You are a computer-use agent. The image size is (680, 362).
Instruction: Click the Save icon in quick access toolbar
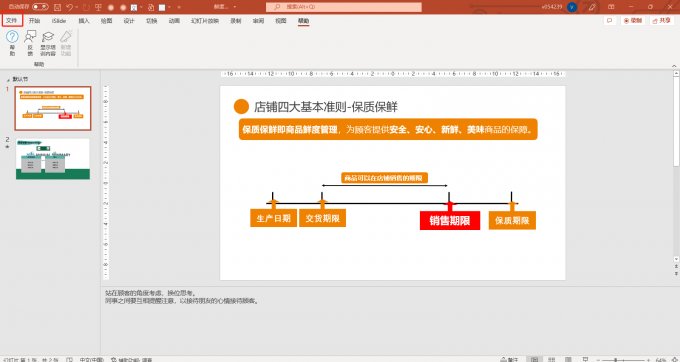click(57, 7)
